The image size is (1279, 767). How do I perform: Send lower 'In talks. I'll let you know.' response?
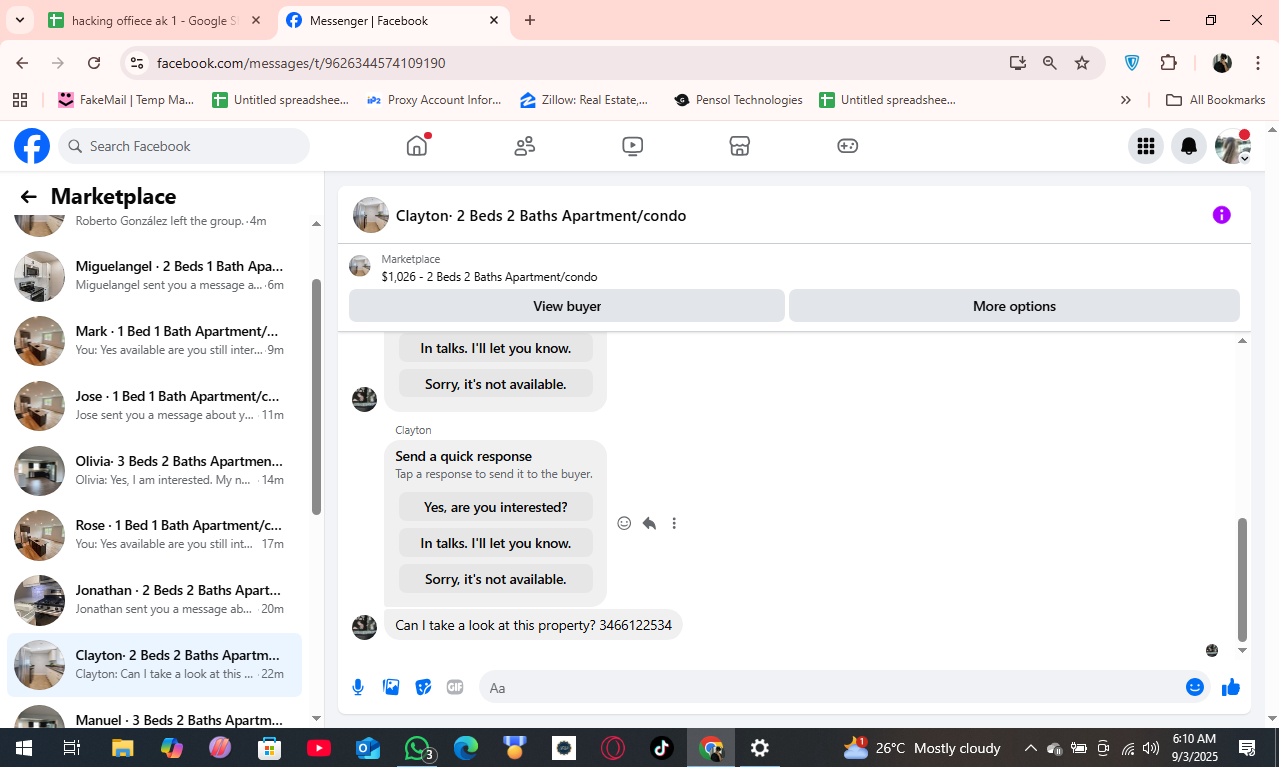coord(496,543)
